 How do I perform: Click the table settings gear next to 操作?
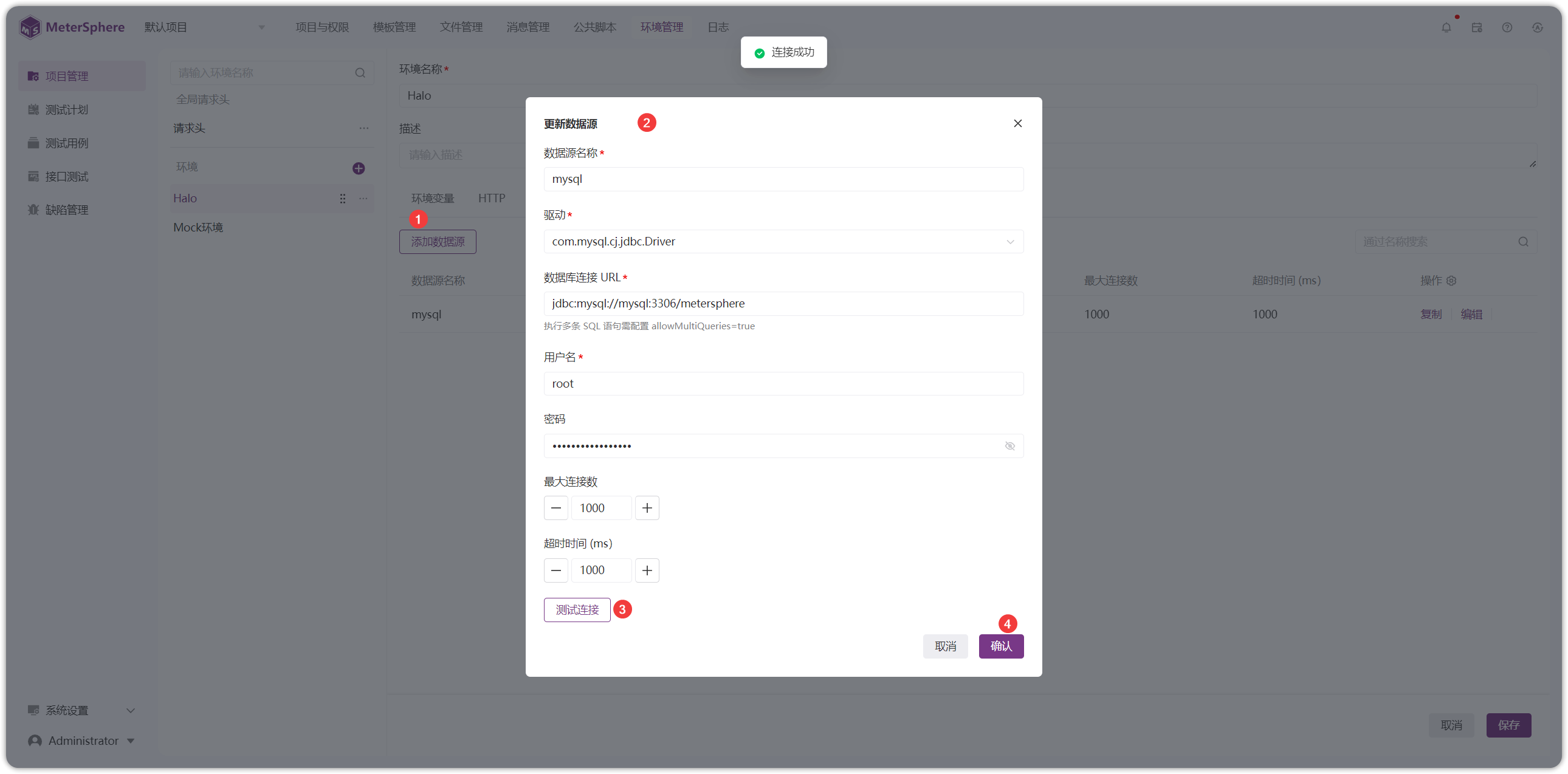click(x=1452, y=281)
